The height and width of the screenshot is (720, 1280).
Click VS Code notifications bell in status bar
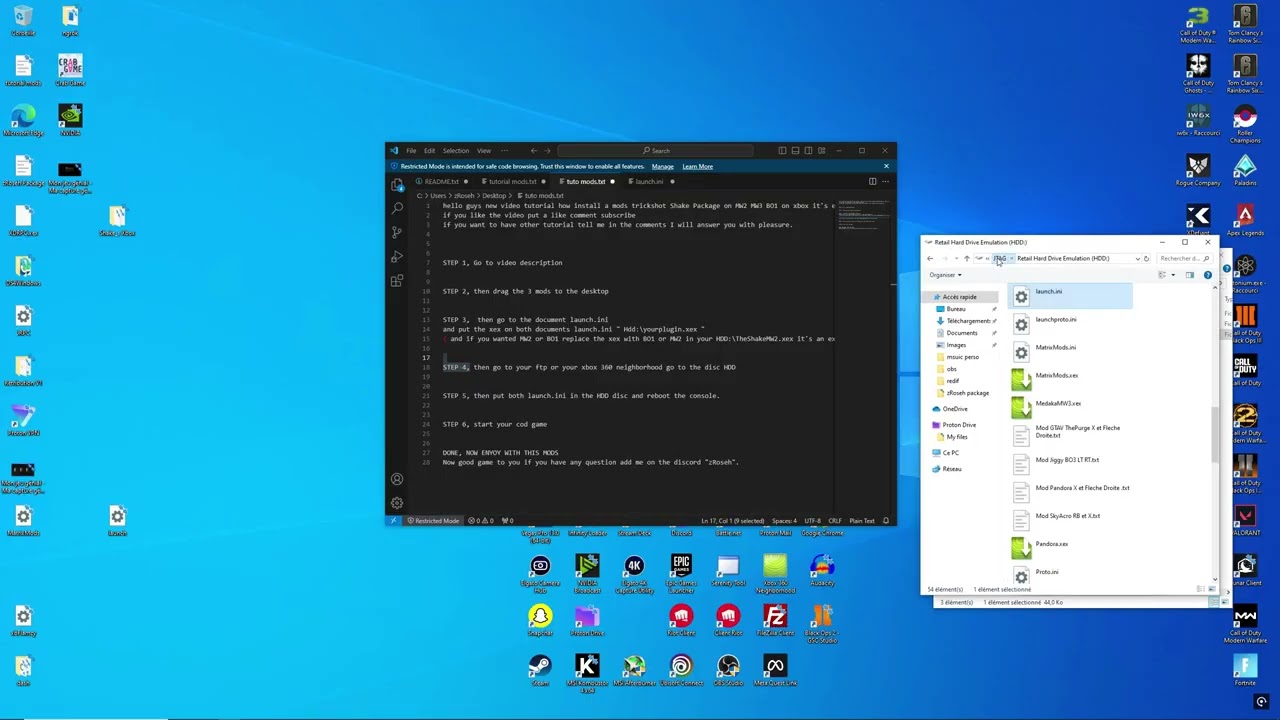click(x=885, y=521)
